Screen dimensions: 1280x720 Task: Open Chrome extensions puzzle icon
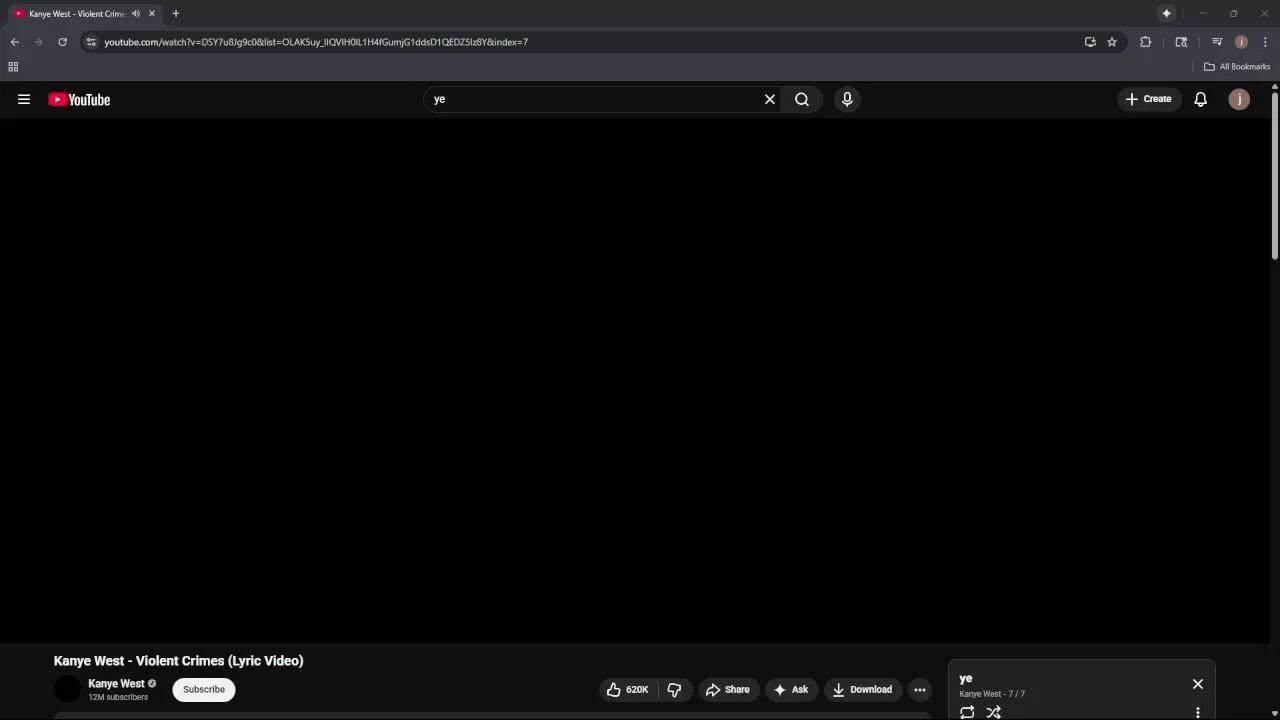(1146, 42)
